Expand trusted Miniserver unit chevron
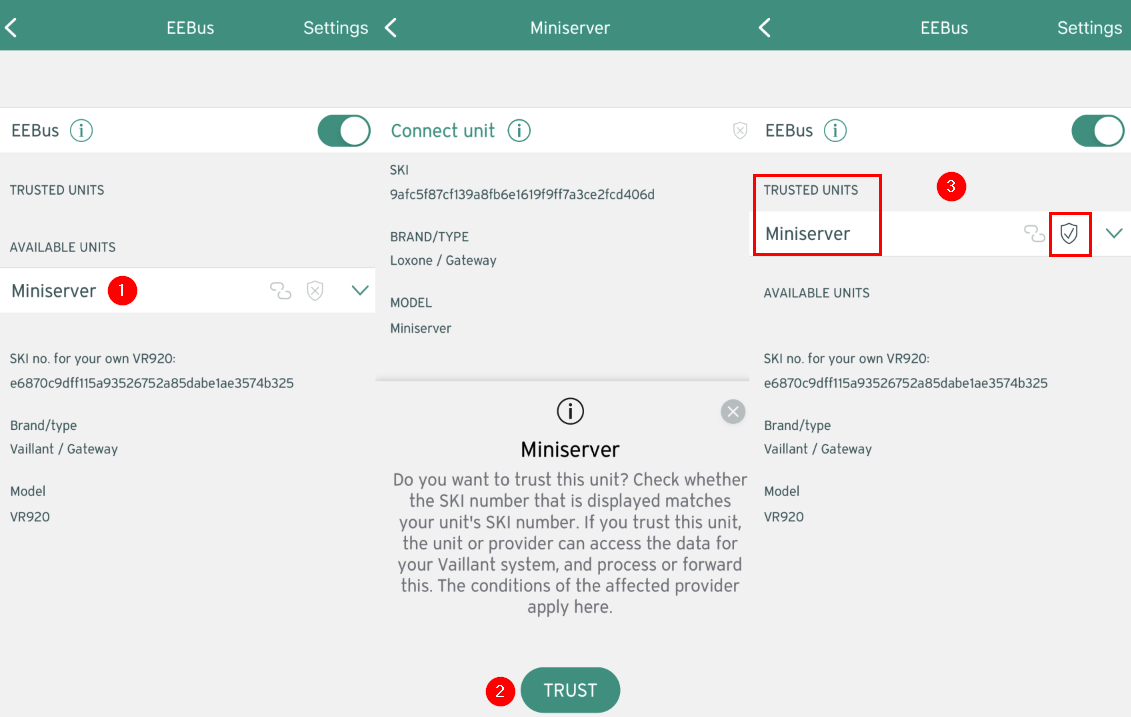Viewport: 1131px width, 717px height. 1114,233
